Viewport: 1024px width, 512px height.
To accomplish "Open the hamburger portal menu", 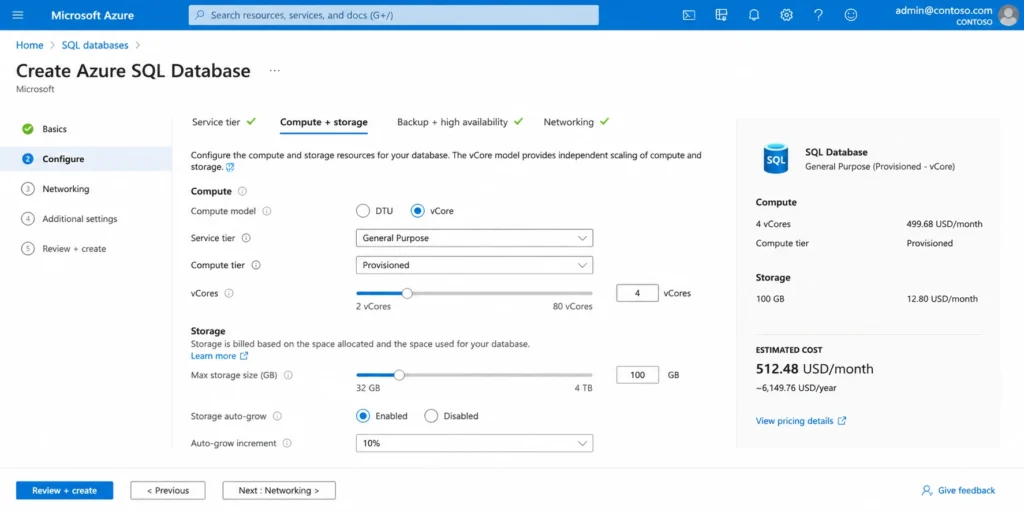I will click(18, 15).
